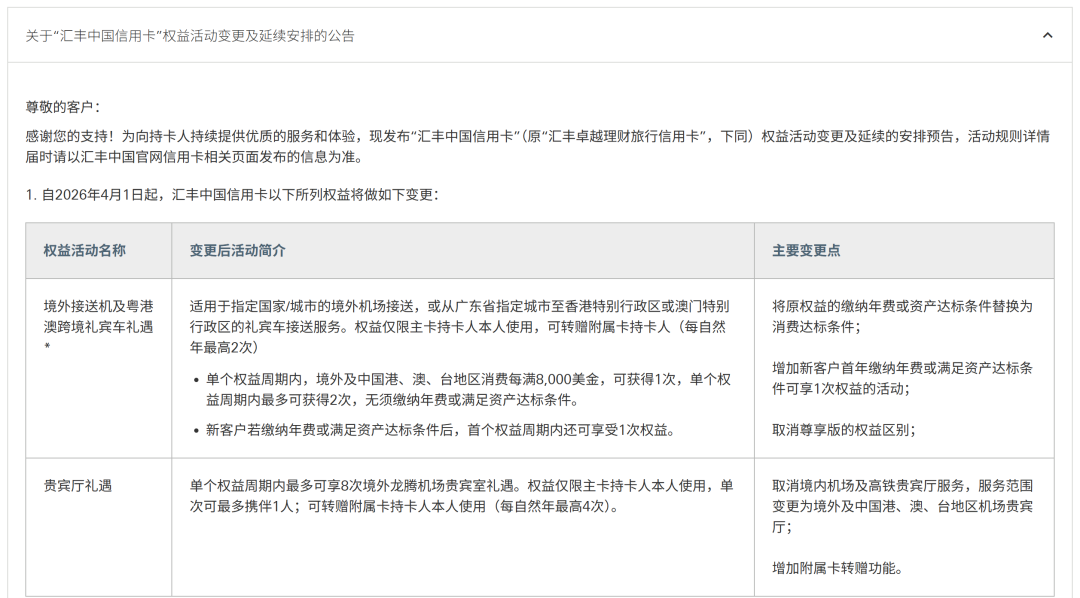Click the text 取消境内机场及高铁贵宾厅服务
The width and height of the screenshot is (1080, 598).
coord(902,506)
